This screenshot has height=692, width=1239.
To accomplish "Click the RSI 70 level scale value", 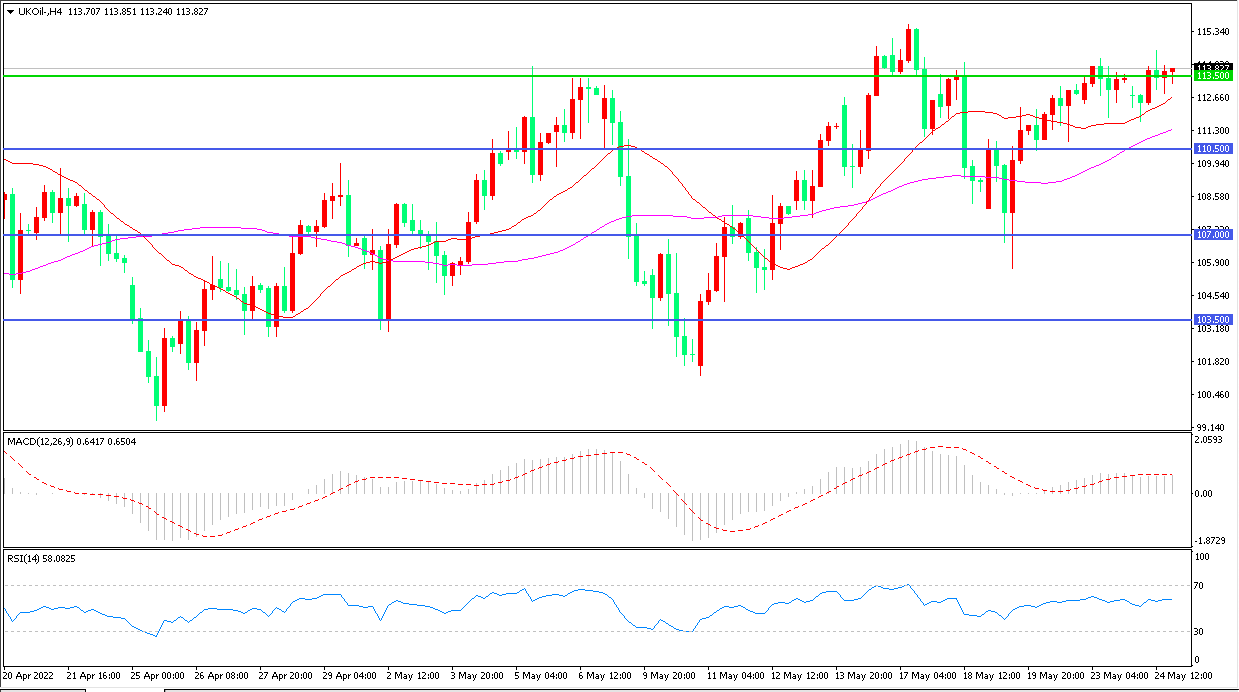I will tap(1203, 585).
